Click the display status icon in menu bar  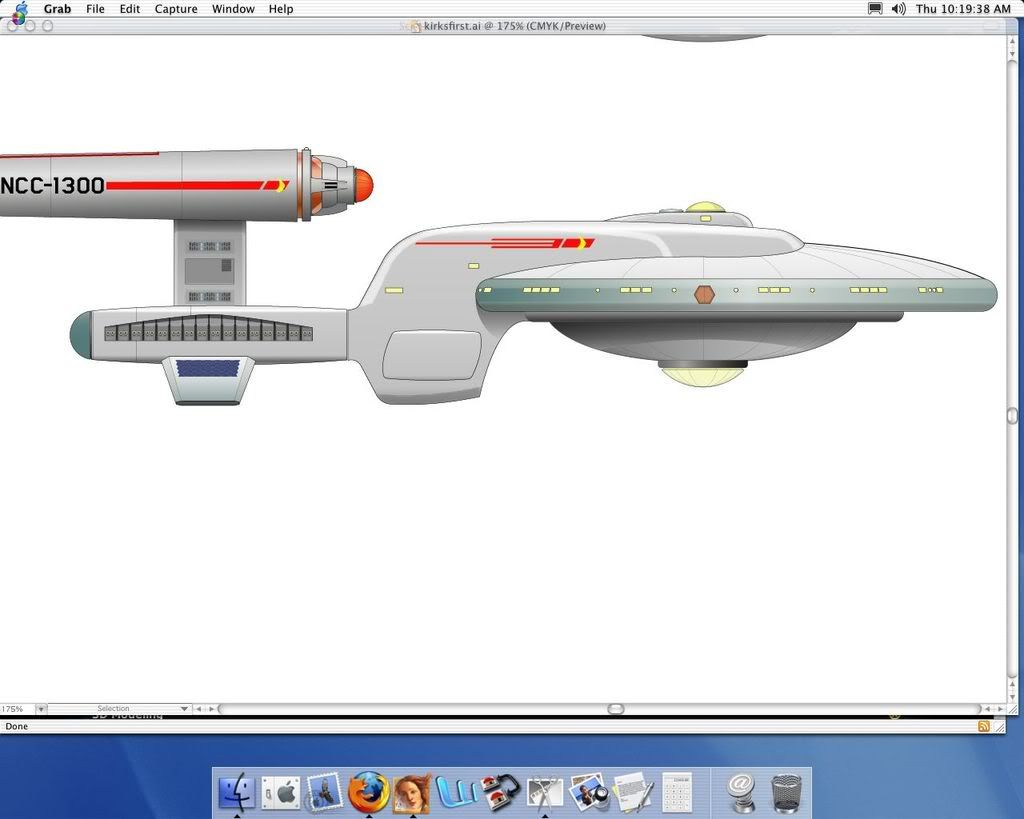[875, 8]
